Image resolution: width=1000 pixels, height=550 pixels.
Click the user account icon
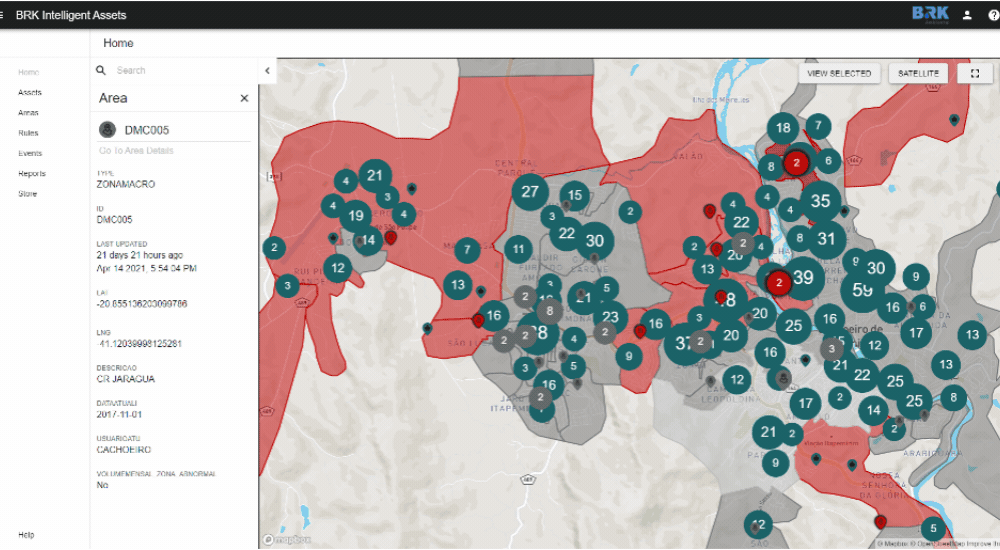point(967,15)
